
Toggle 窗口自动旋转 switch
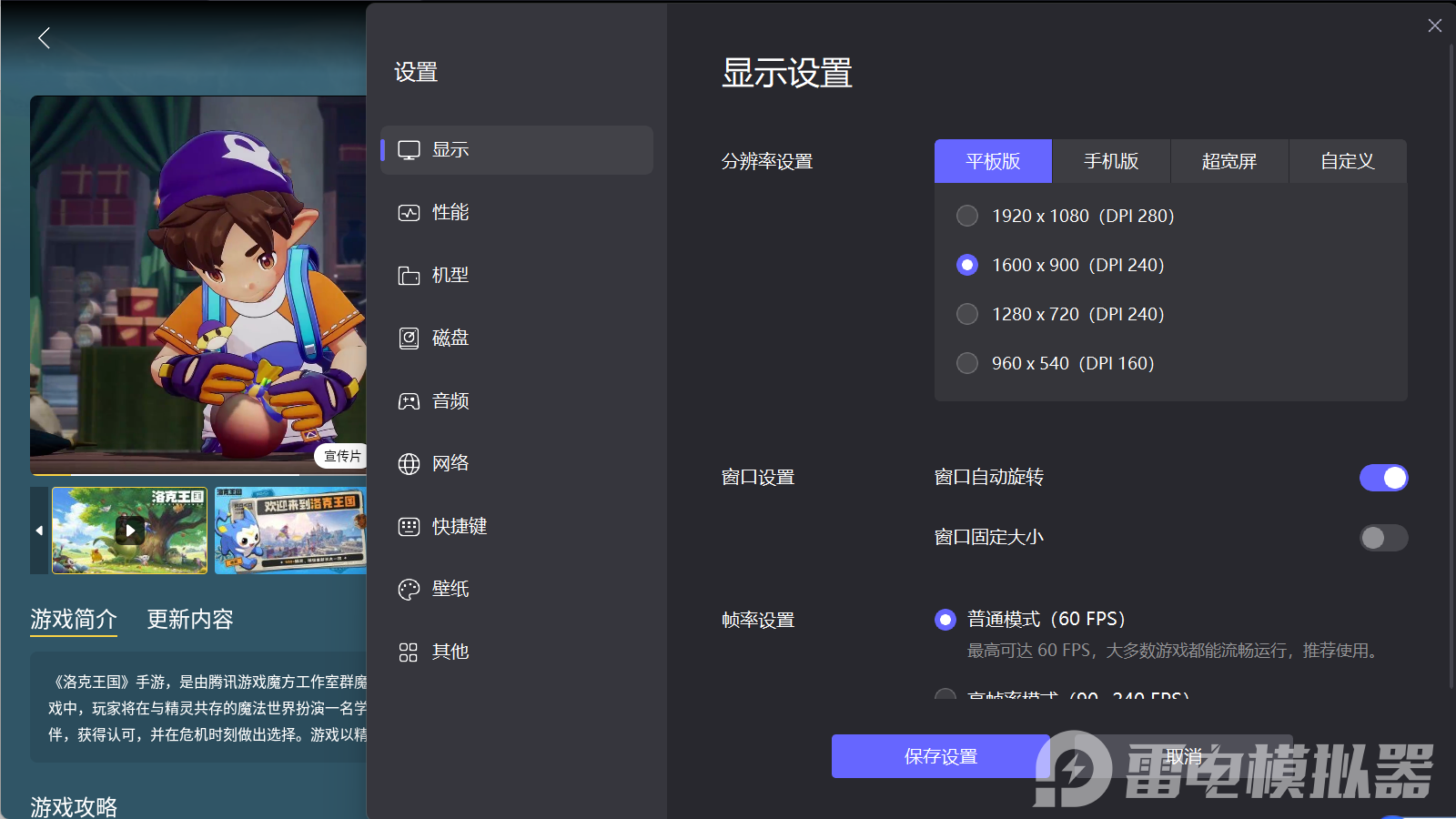coord(1383,478)
